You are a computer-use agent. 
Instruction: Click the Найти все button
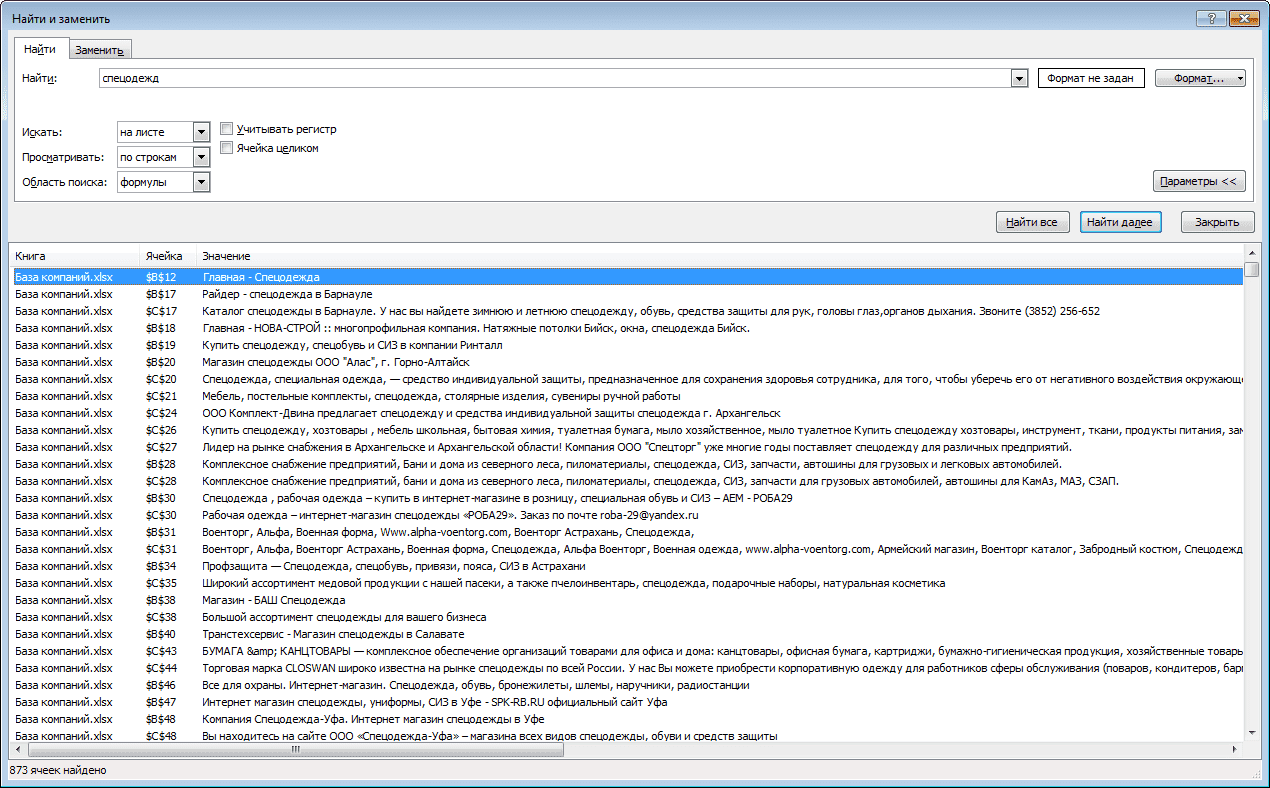tap(1033, 222)
